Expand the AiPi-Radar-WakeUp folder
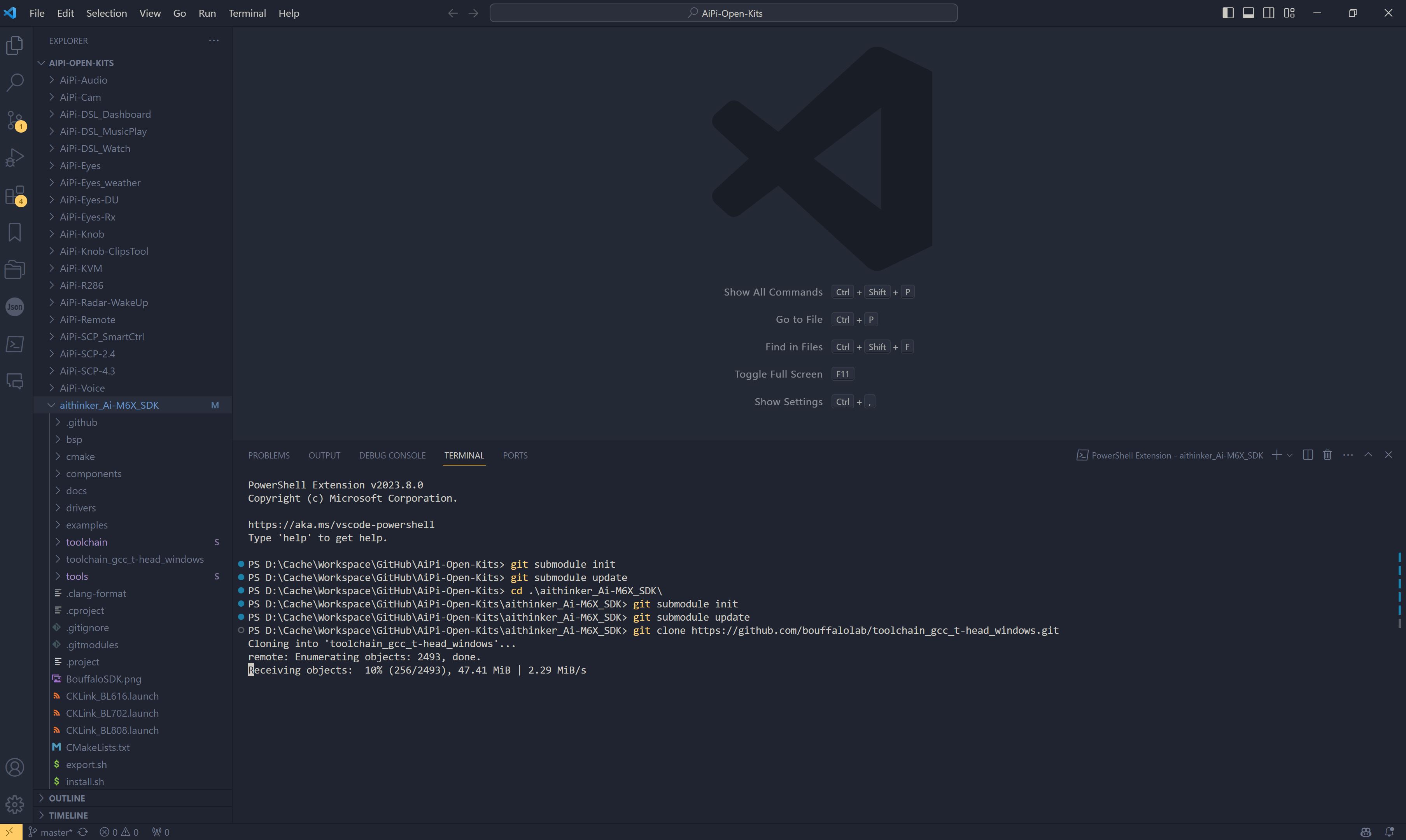The height and width of the screenshot is (840, 1406). coord(133,302)
